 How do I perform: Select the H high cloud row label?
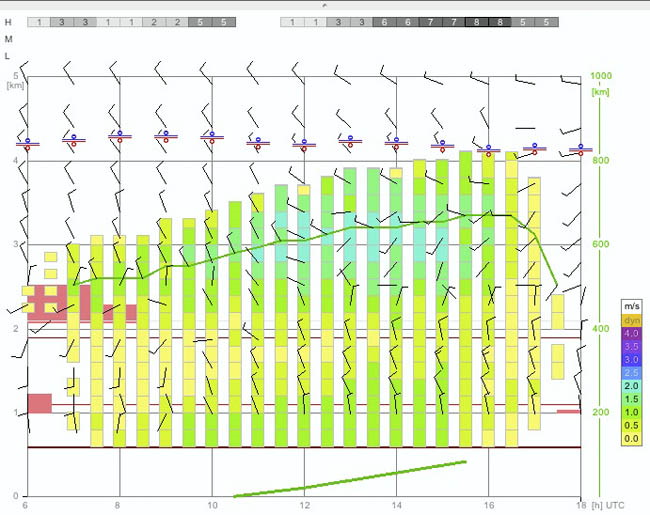click(8, 22)
